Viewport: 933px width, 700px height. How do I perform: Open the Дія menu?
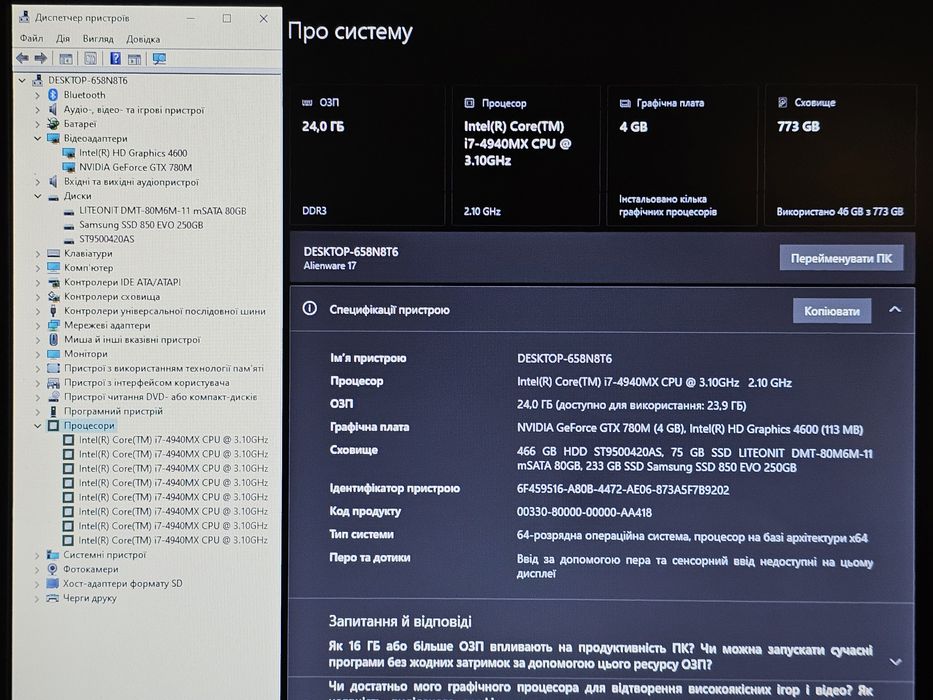[x=63, y=39]
